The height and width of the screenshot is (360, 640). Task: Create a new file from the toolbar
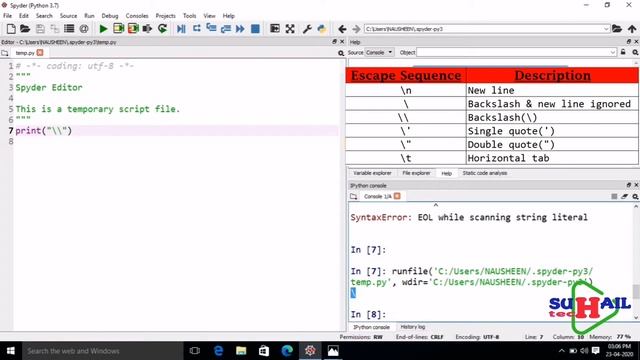tap(11, 29)
